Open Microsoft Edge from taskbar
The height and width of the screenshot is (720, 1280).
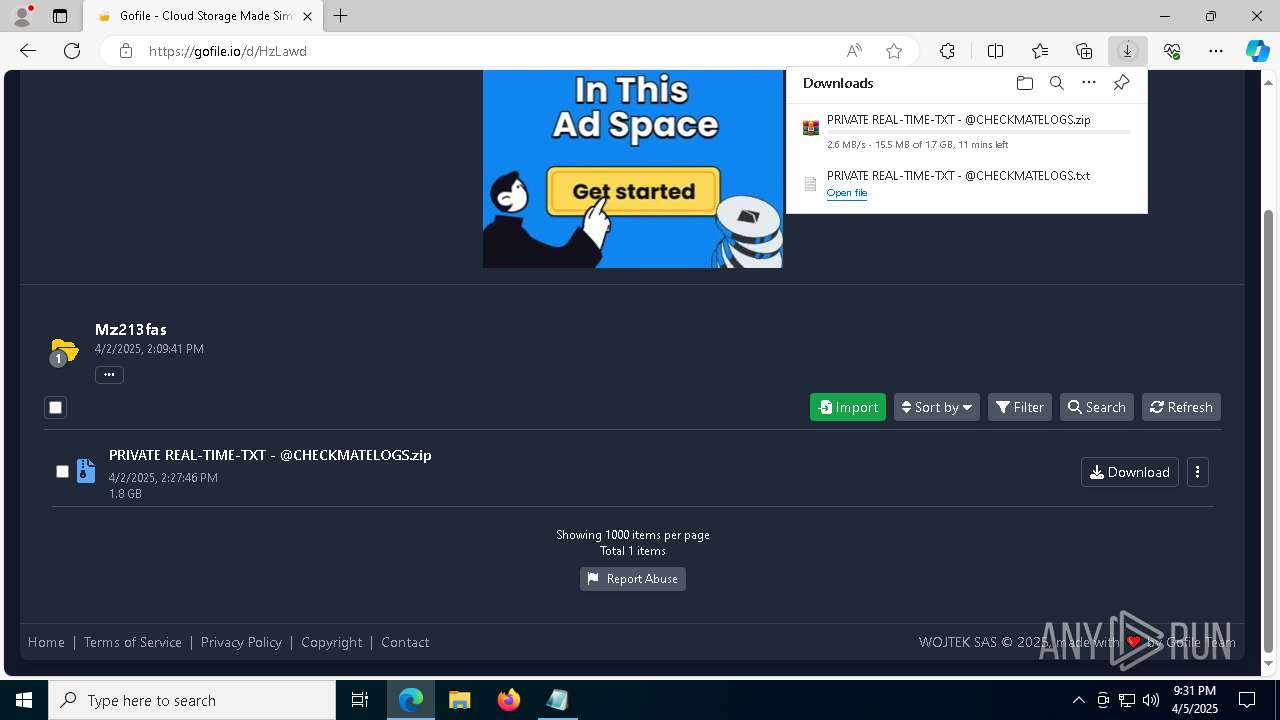pos(411,700)
